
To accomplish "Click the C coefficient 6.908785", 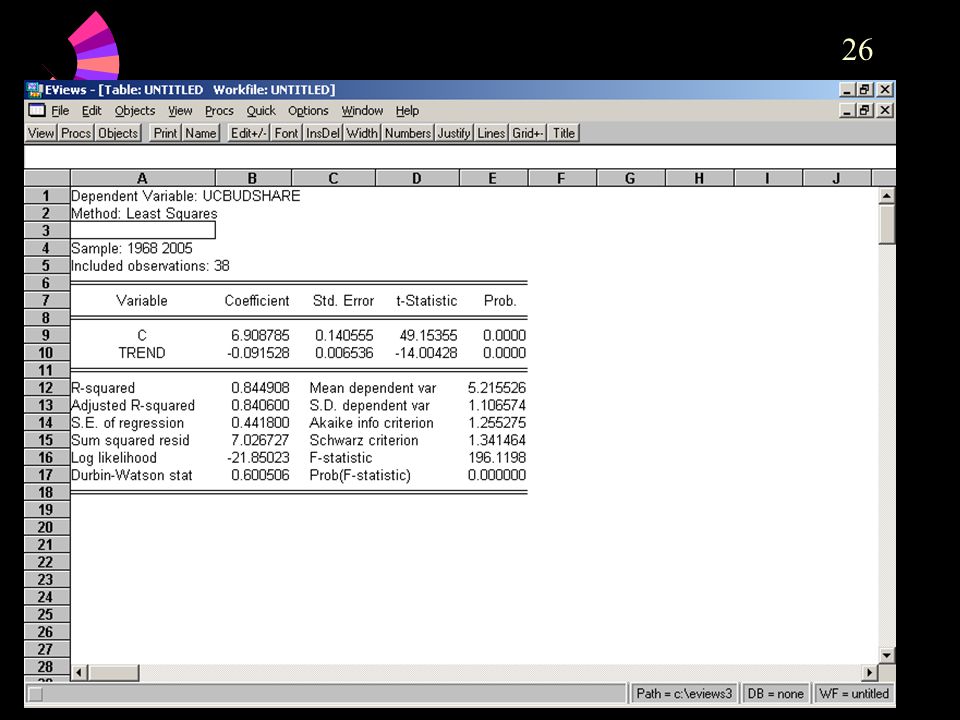I will pyautogui.click(x=260, y=336).
